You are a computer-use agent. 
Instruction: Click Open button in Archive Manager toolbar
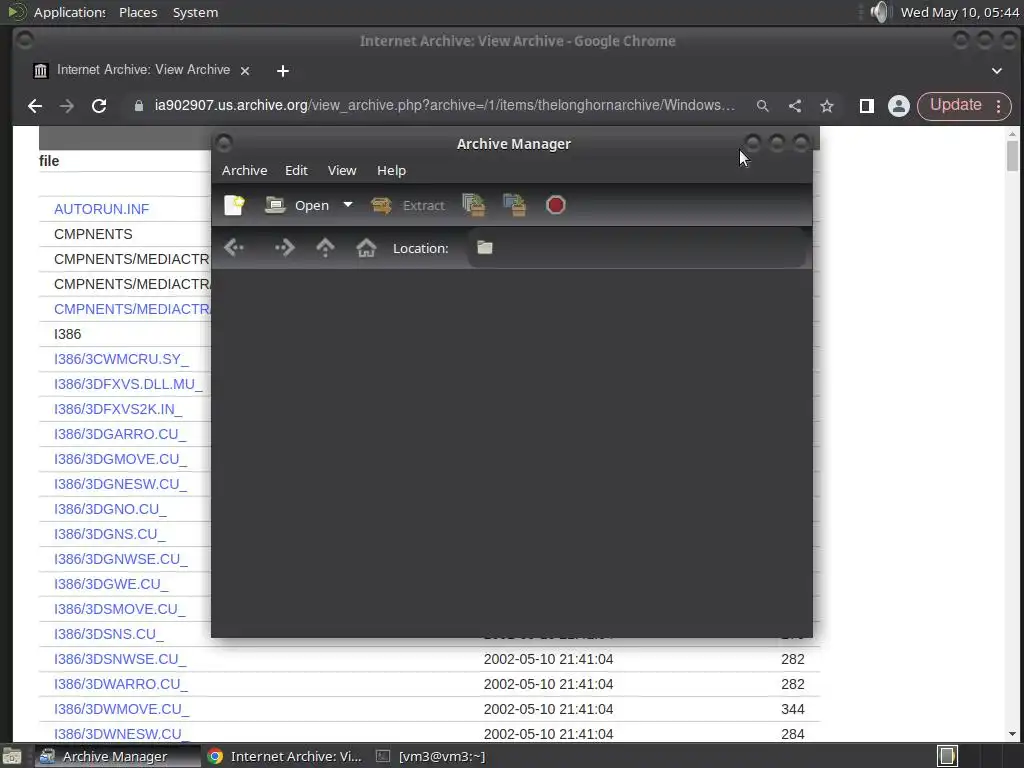pos(297,205)
